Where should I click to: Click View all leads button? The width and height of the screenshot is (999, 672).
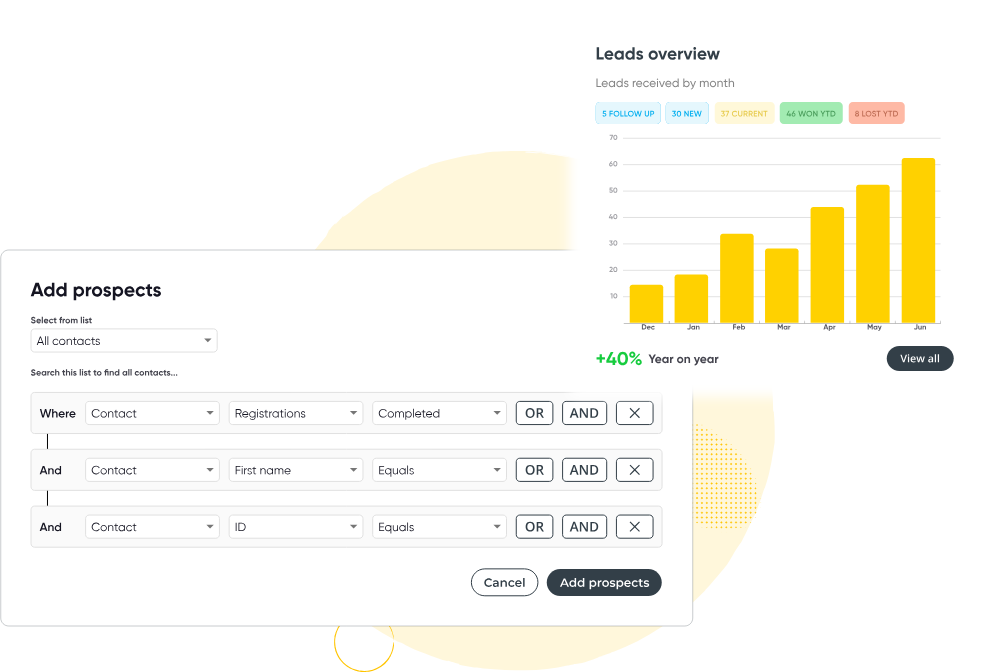click(x=920, y=359)
